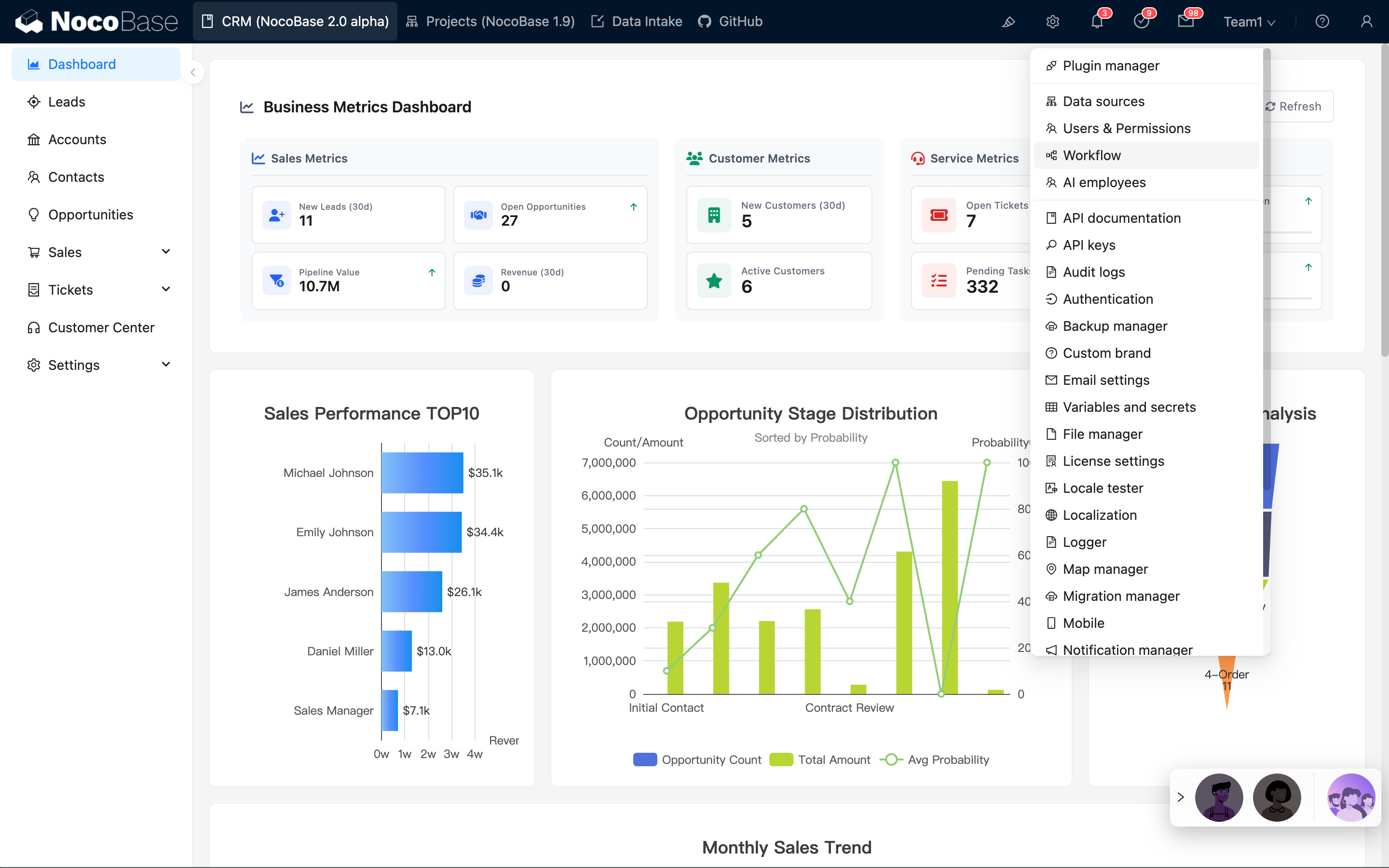Select the highlighter pen icon in the topbar
This screenshot has width=1389, height=868.
tap(1008, 21)
